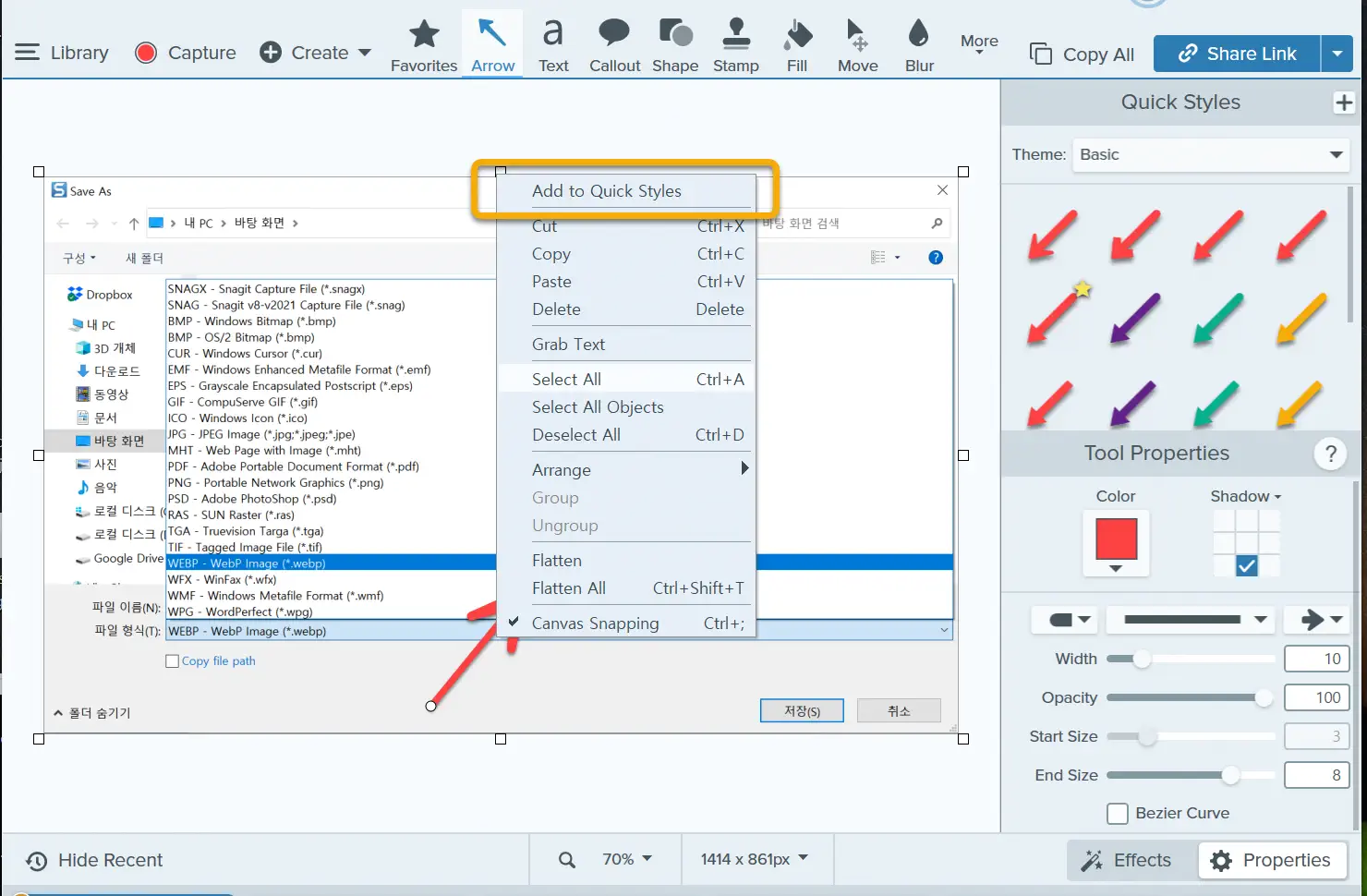This screenshot has height=896, width=1367.
Task: Choose Select All Objects menu item
Action: [626, 407]
